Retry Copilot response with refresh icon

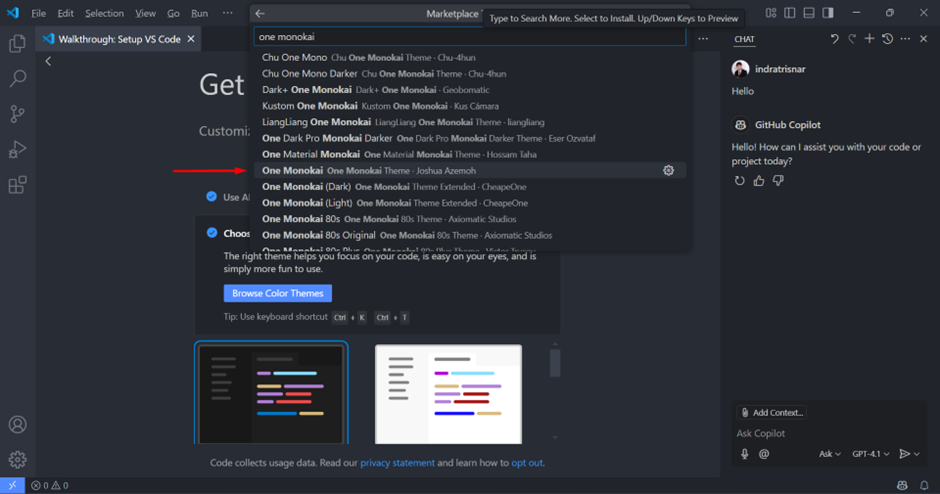740,180
